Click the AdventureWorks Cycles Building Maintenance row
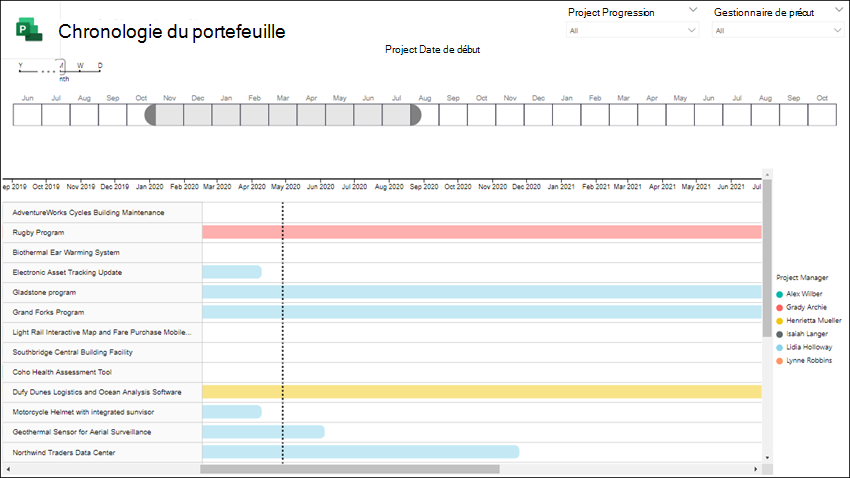The height and width of the screenshot is (478, 850). [102, 212]
